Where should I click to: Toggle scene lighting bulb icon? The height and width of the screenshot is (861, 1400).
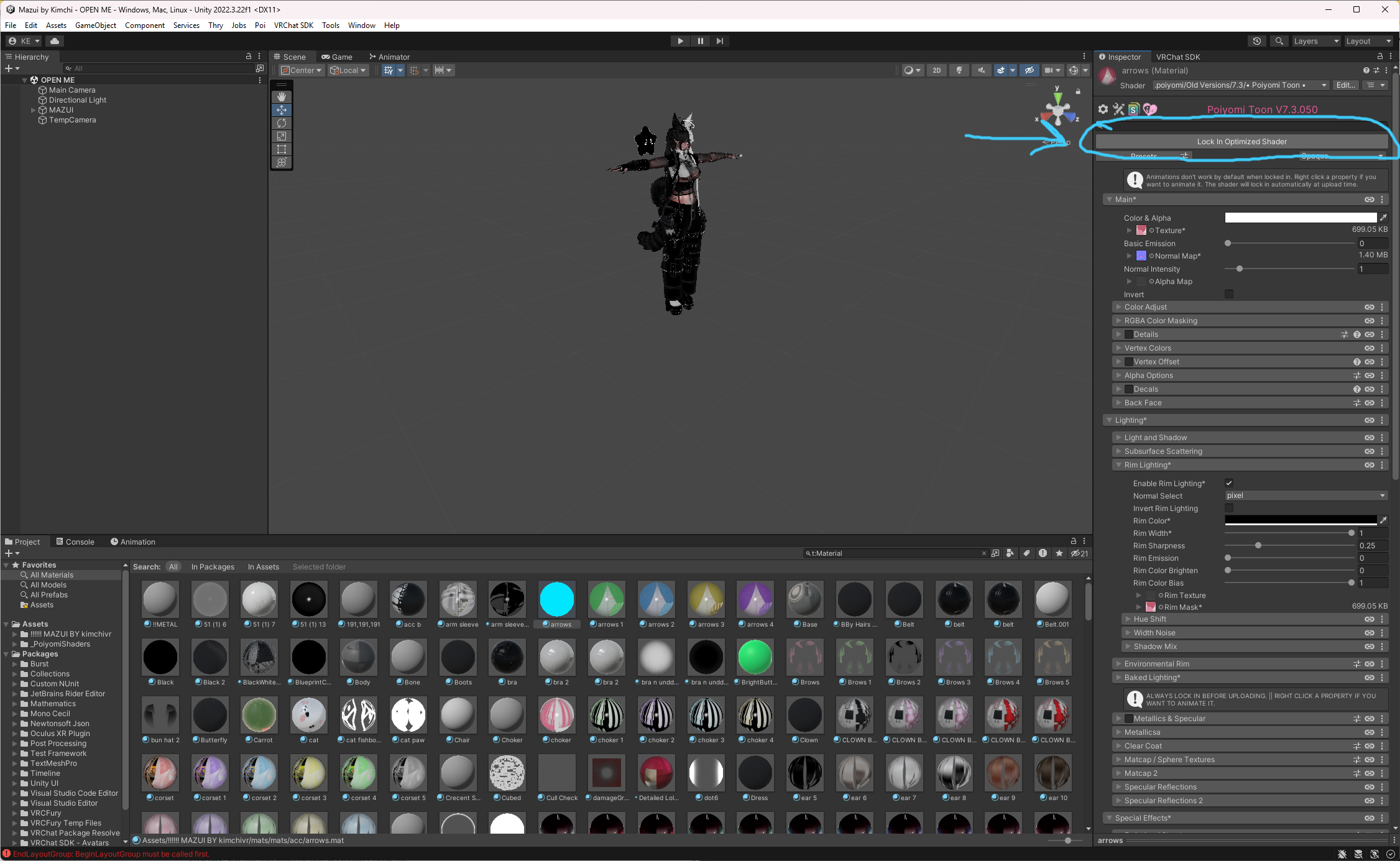(959, 70)
